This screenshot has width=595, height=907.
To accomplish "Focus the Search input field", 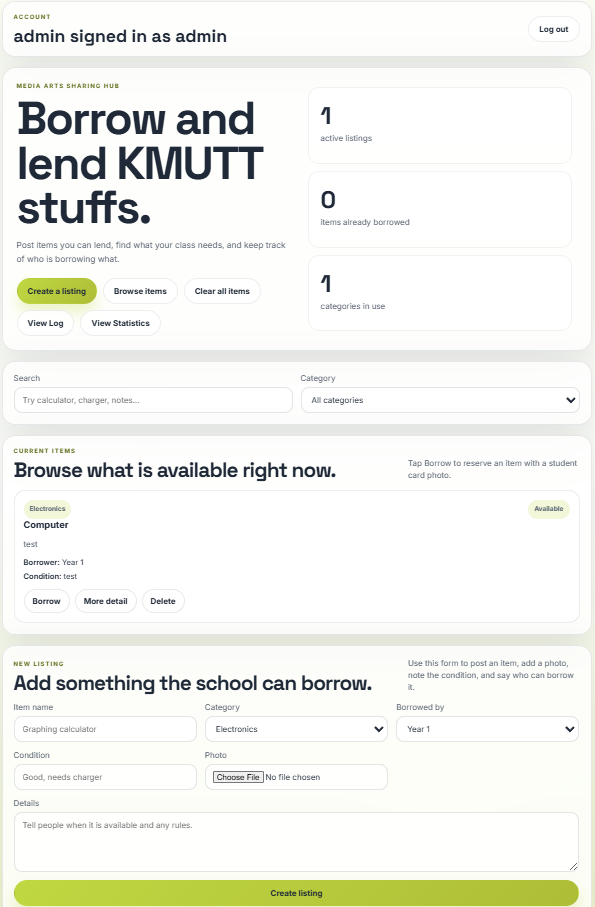I will pos(153,400).
